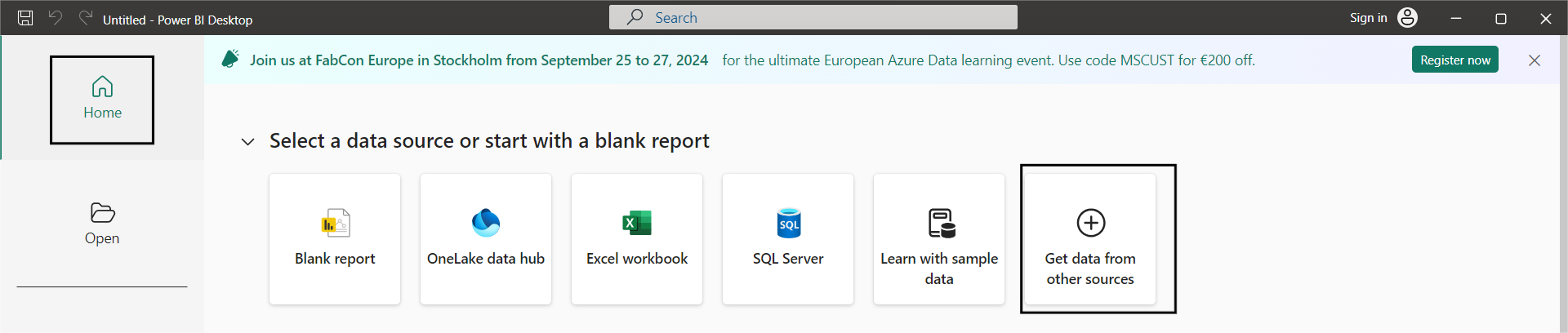Image resolution: width=1568 pixels, height=333 pixels.
Task: Click the 'Untitled - Power BI Desktop' title
Action: pyautogui.click(x=177, y=20)
